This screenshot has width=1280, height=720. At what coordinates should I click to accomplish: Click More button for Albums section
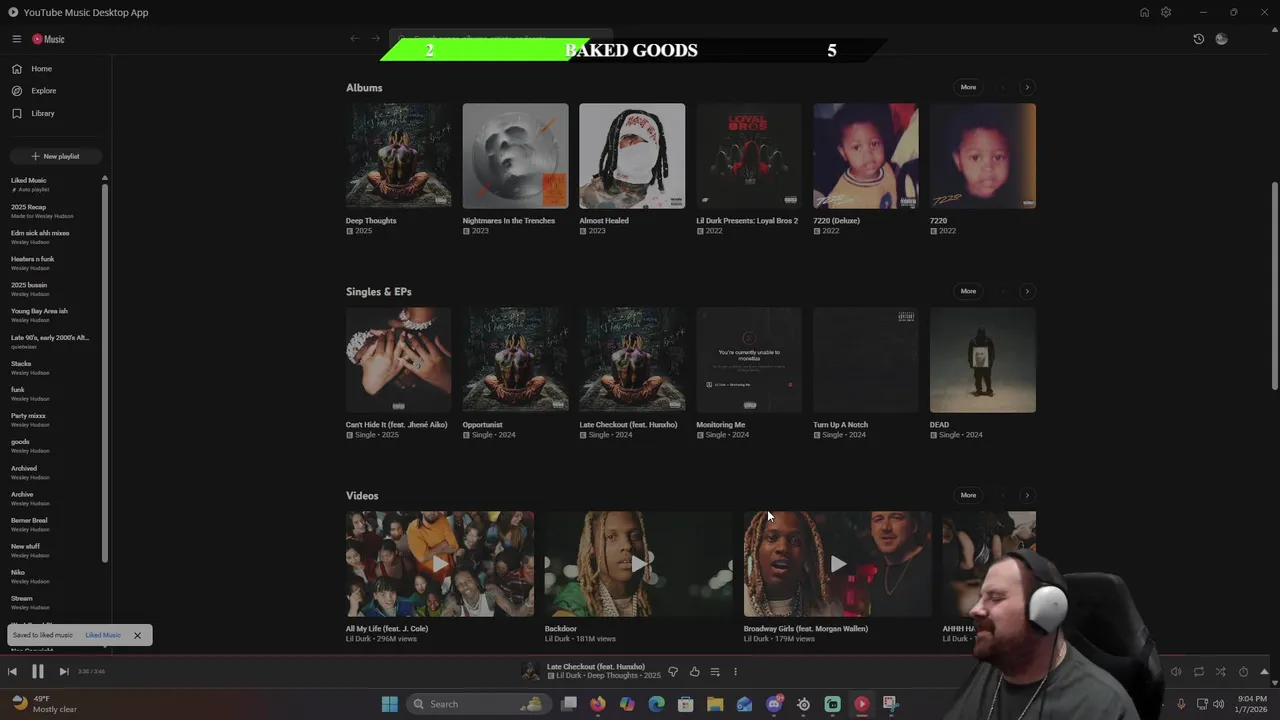[968, 87]
